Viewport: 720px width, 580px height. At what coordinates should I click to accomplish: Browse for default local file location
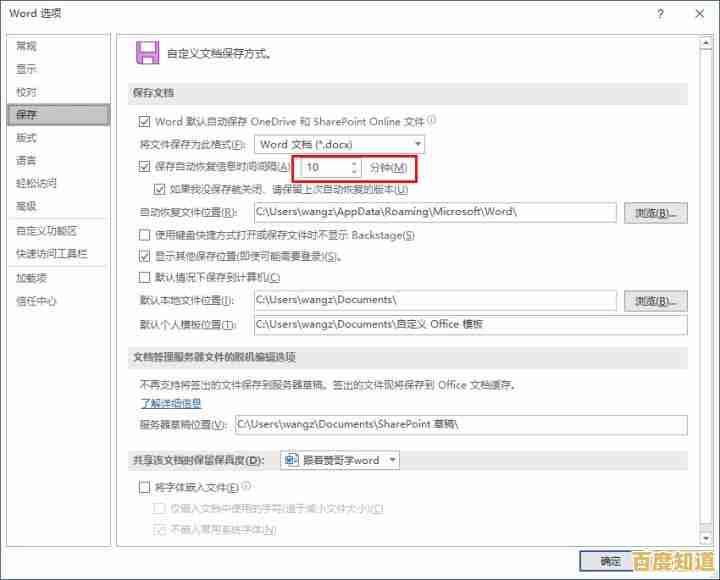click(x=655, y=301)
